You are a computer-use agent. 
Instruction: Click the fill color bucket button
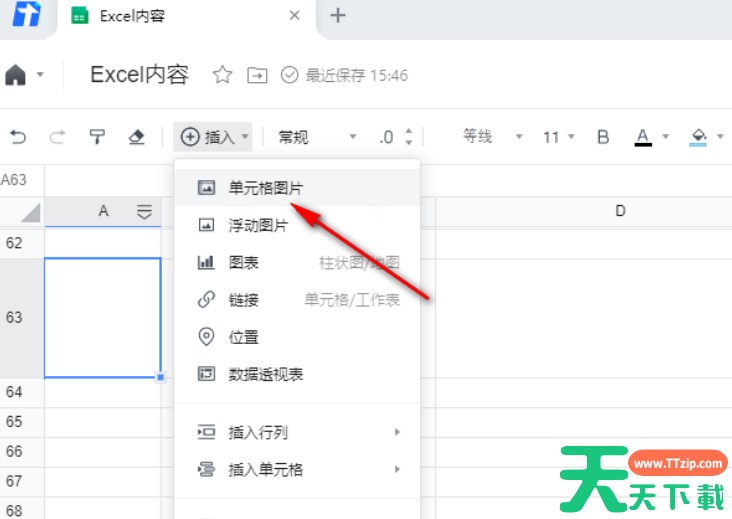point(699,137)
